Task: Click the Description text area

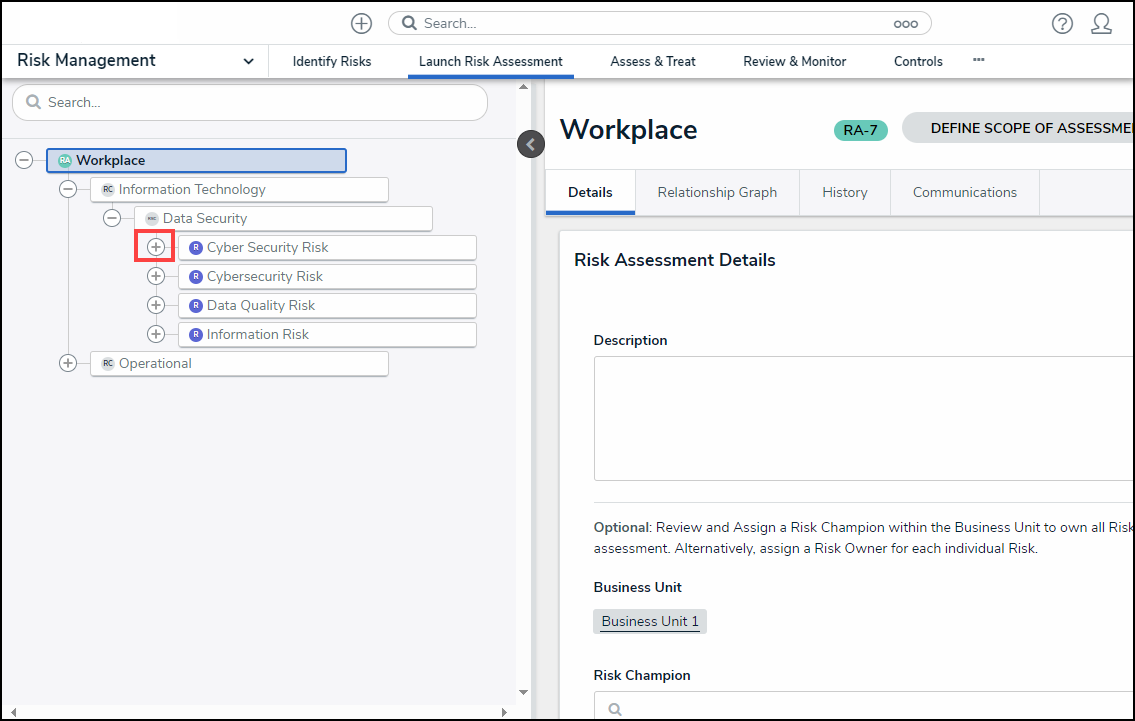Action: [860, 418]
